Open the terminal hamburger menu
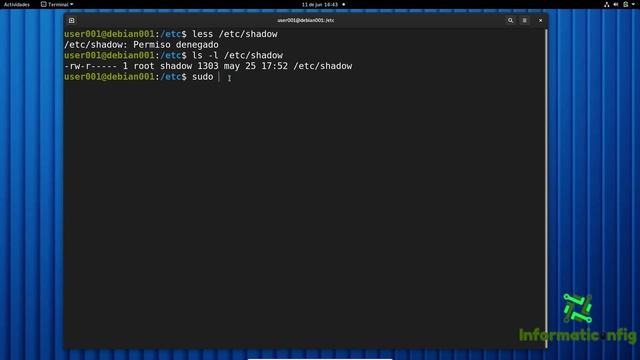Screen dimensions: 640x360 pos(524,20)
